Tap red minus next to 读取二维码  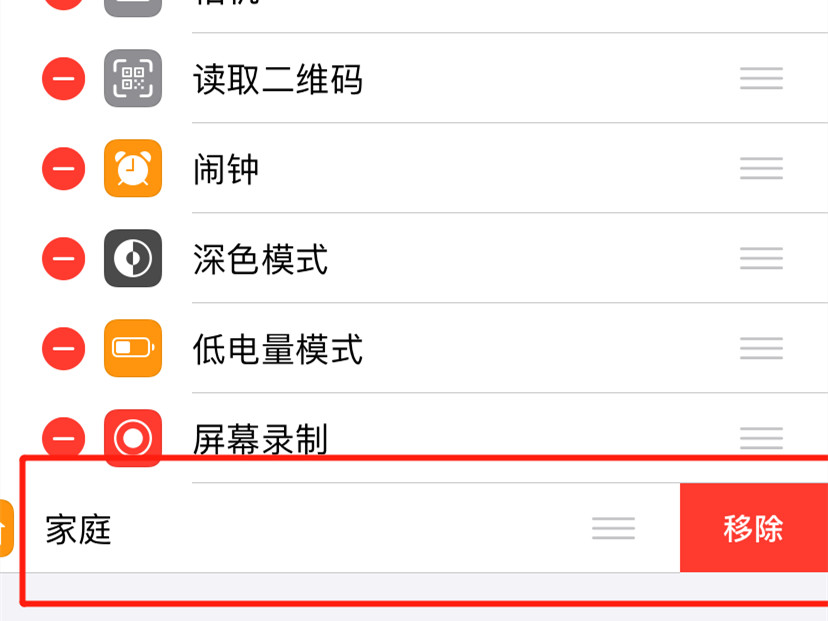(x=63, y=79)
